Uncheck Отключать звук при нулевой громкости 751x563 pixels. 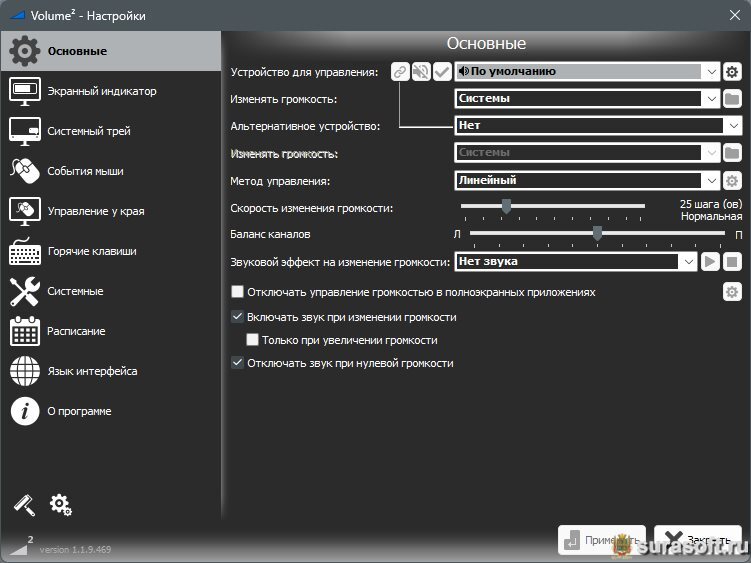coord(237,363)
